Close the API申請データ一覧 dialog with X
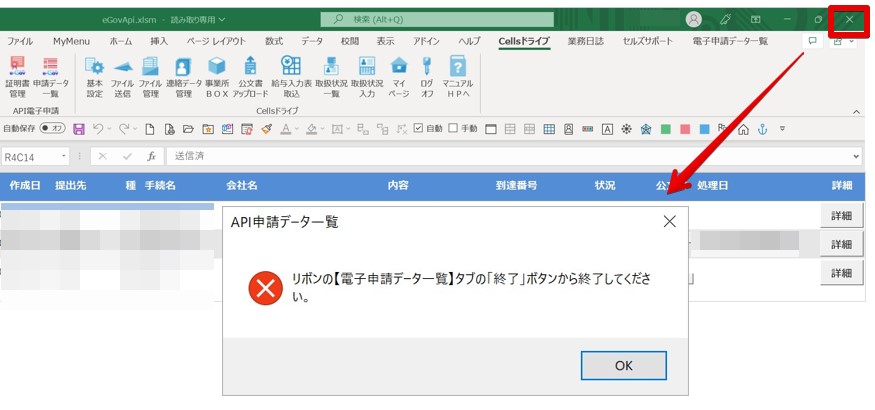Image resolution: width=875 pixels, height=410 pixels. [x=670, y=221]
